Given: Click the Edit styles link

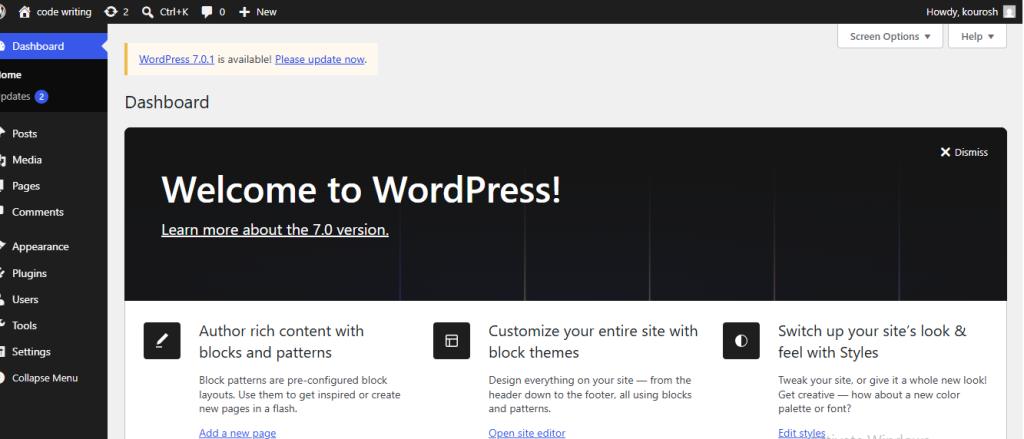Looking at the screenshot, I should click(802, 432).
